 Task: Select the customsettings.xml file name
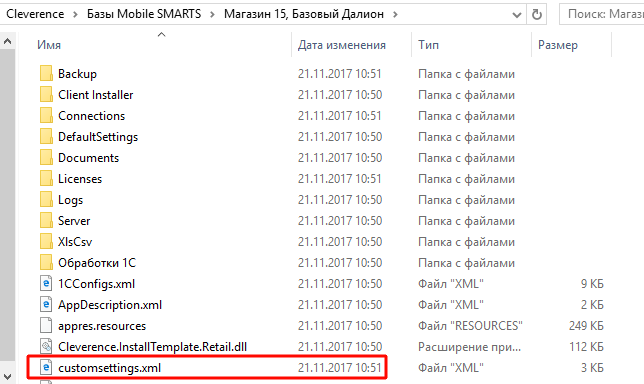(110, 368)
